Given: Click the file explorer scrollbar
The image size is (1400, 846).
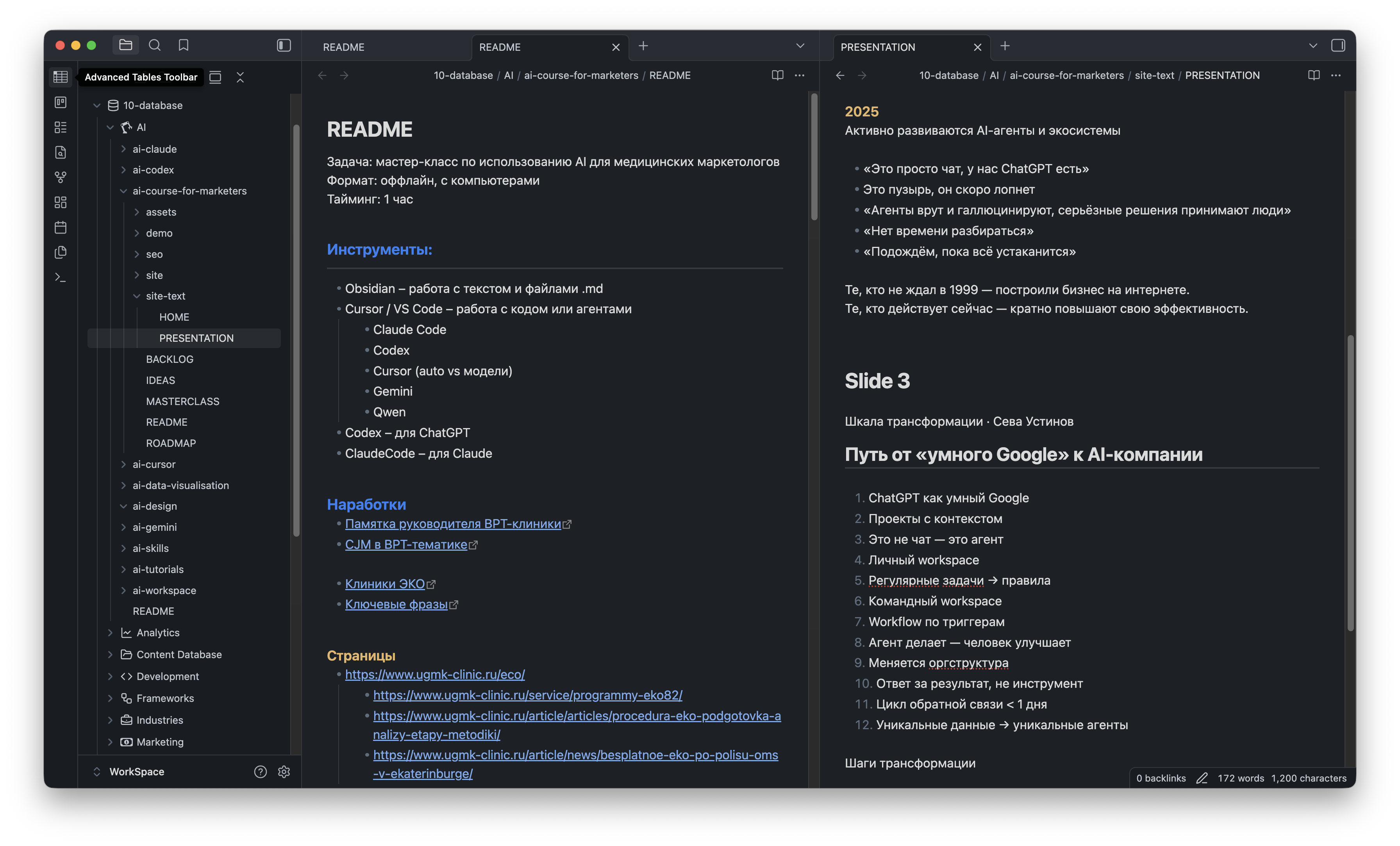Looking at the screenshot, I should (x=296, y=330).
